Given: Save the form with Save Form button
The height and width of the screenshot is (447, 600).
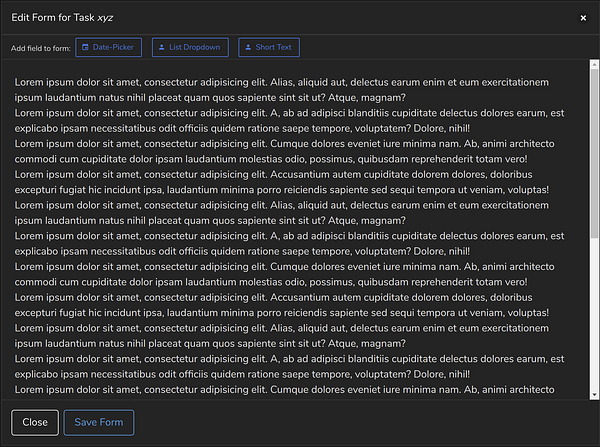Looking at the screenshot, I should point(99,423).
